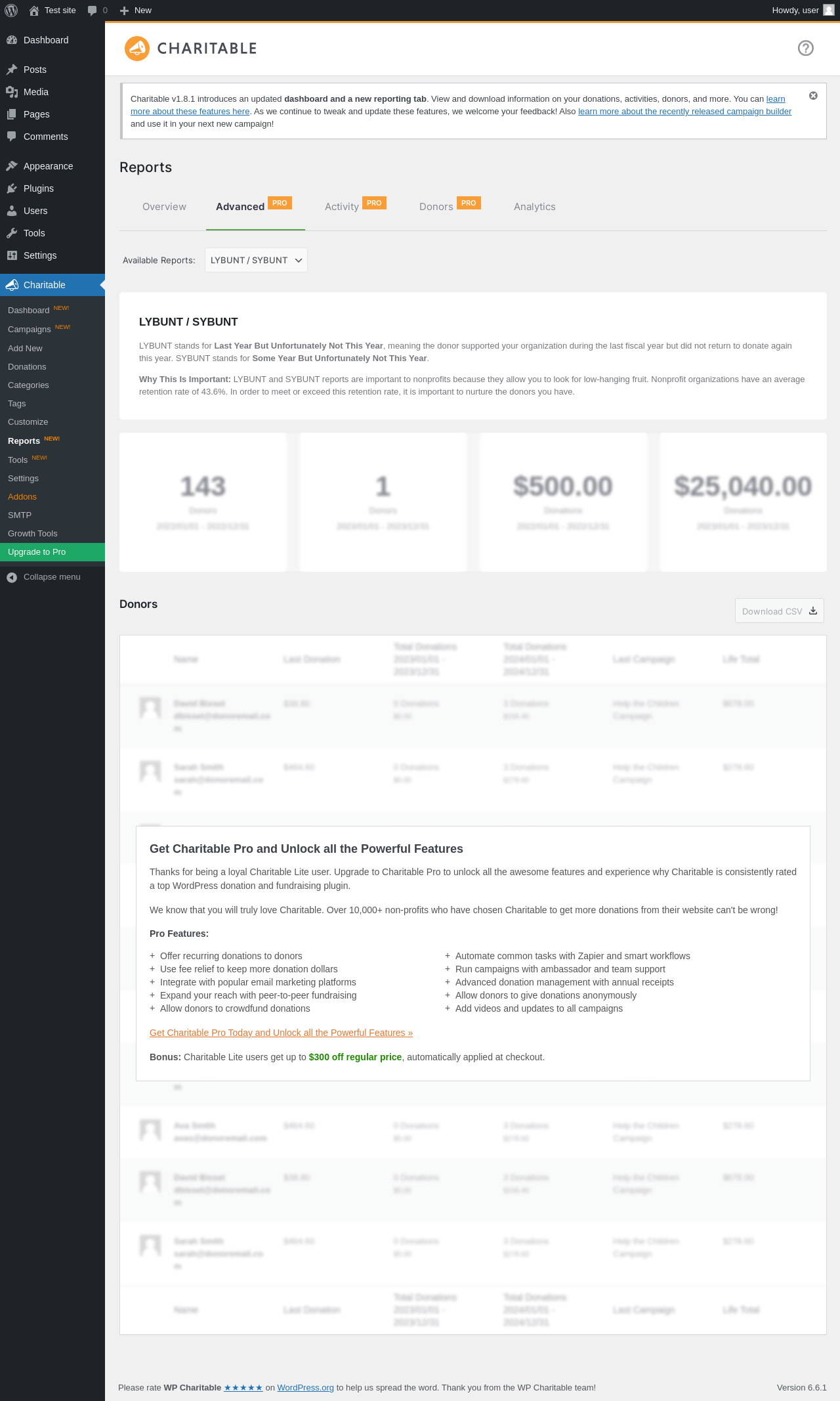This screenshot has width=840, height=1401.
Task: Click Upgrade to Pro in sidebar
Action: click(x=52, y=552)
